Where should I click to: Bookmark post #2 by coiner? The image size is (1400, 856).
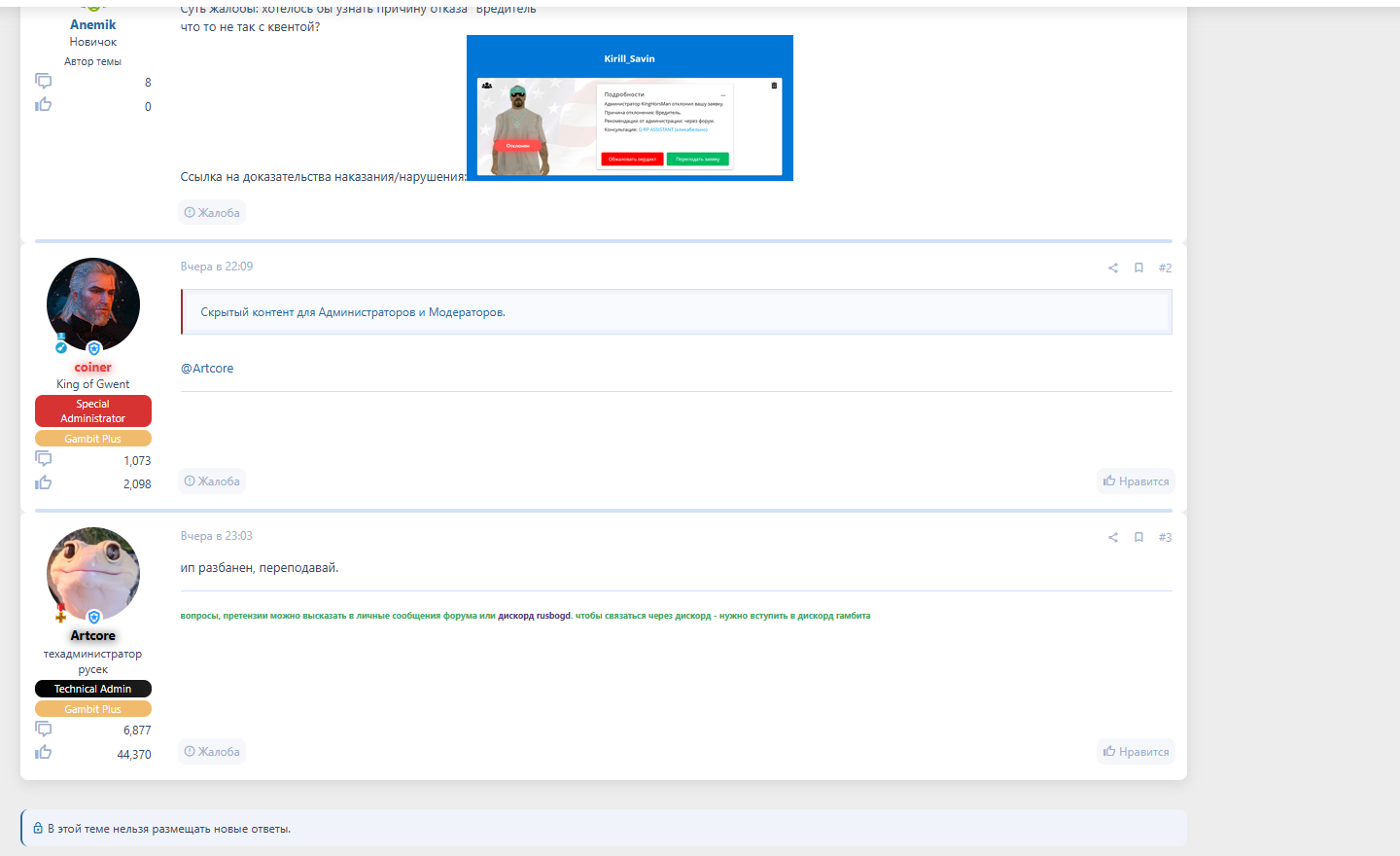click(x=1138, y=267)
